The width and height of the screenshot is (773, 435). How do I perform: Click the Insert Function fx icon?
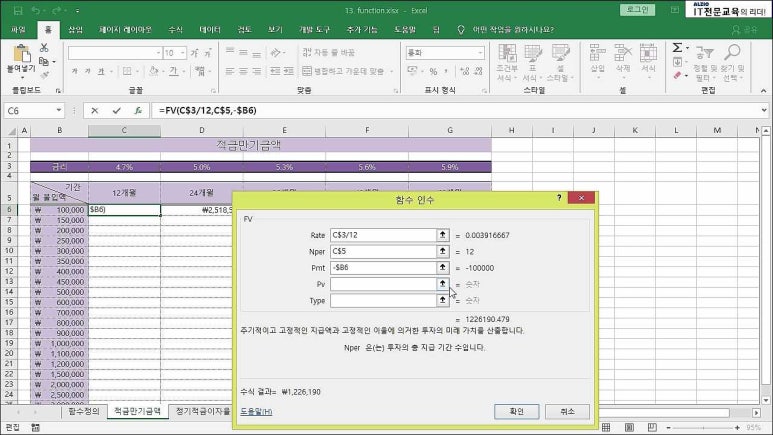138,110
